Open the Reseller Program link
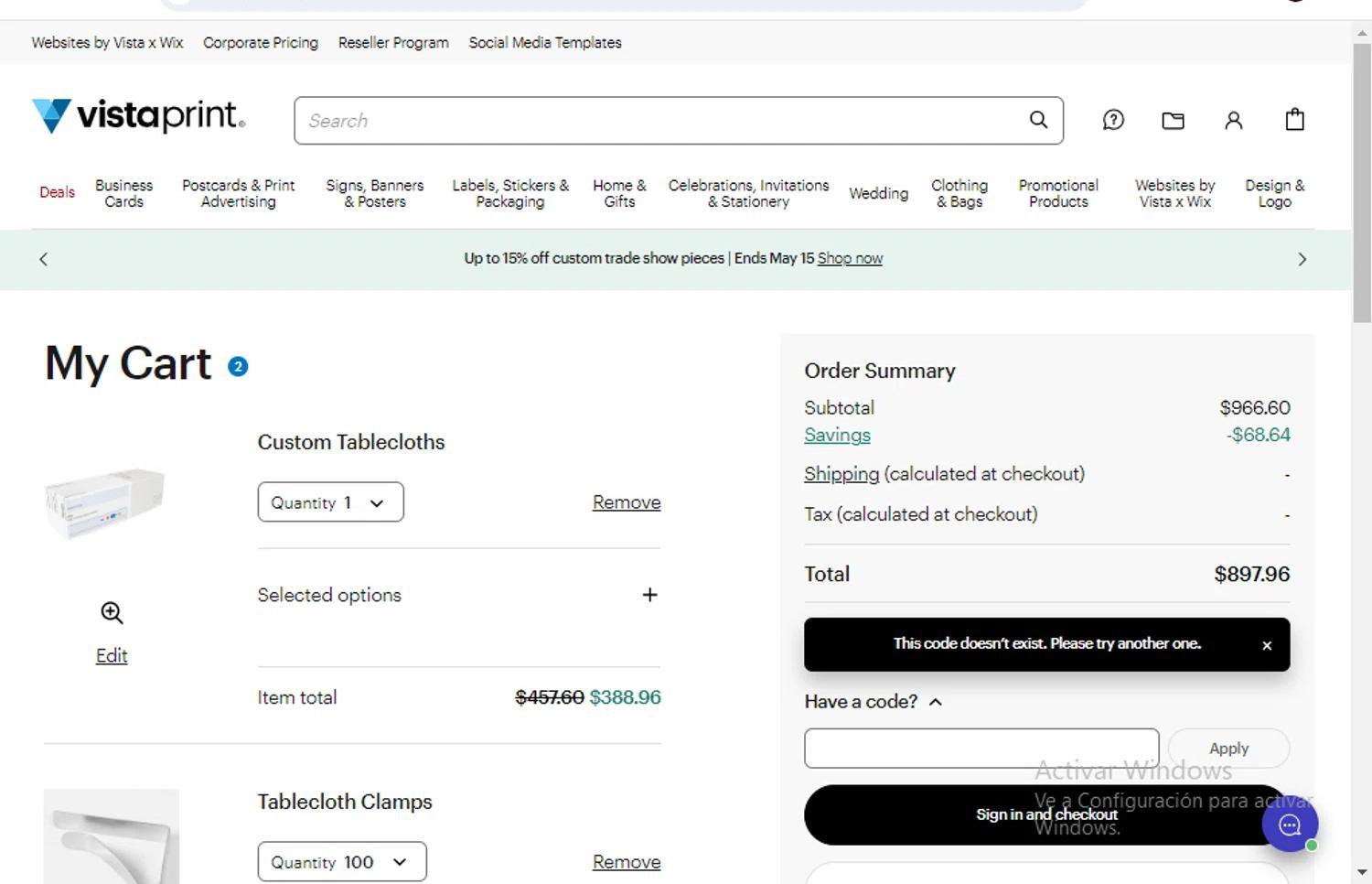 [x=393, y=42]
